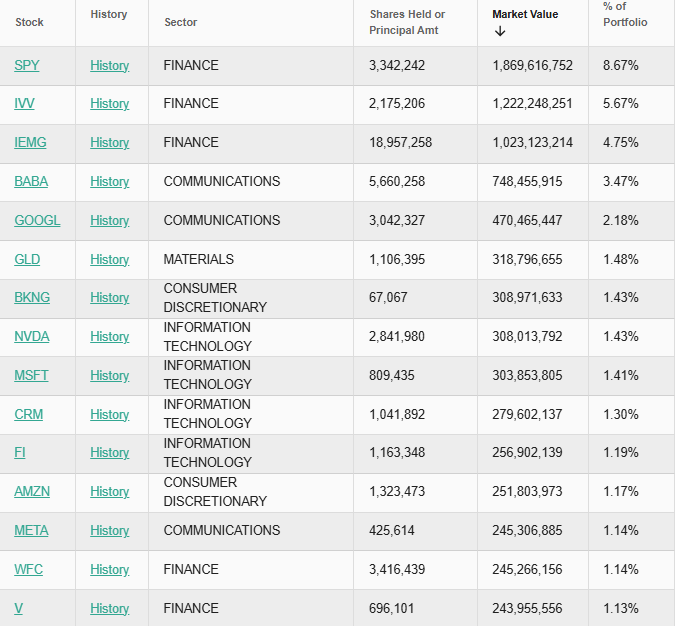Open History link for WFC
675x626 pixels.
109,570
